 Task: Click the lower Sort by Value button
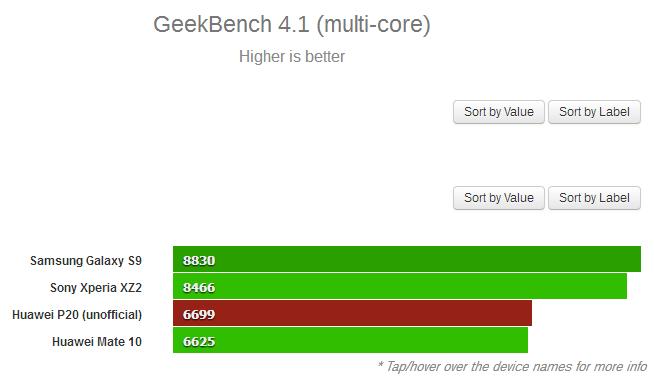(x=499, y=198)
